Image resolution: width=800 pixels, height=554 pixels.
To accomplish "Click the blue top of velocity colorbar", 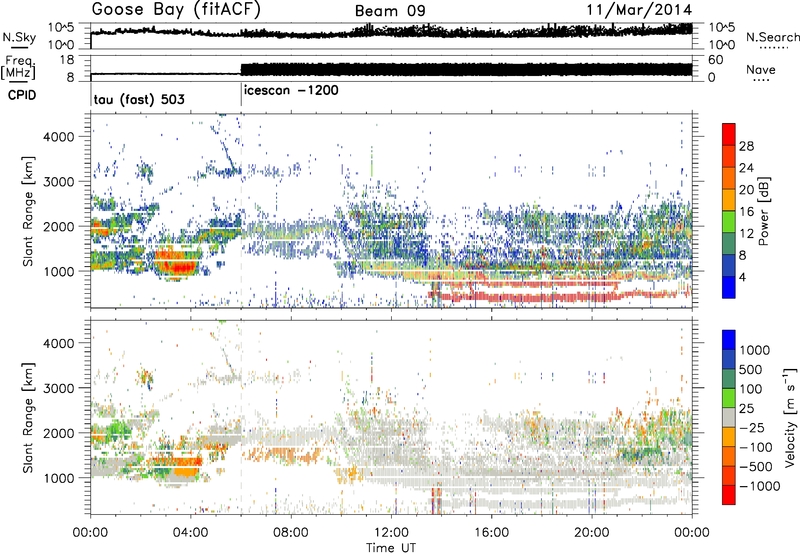I will click(x=729, y=340).
